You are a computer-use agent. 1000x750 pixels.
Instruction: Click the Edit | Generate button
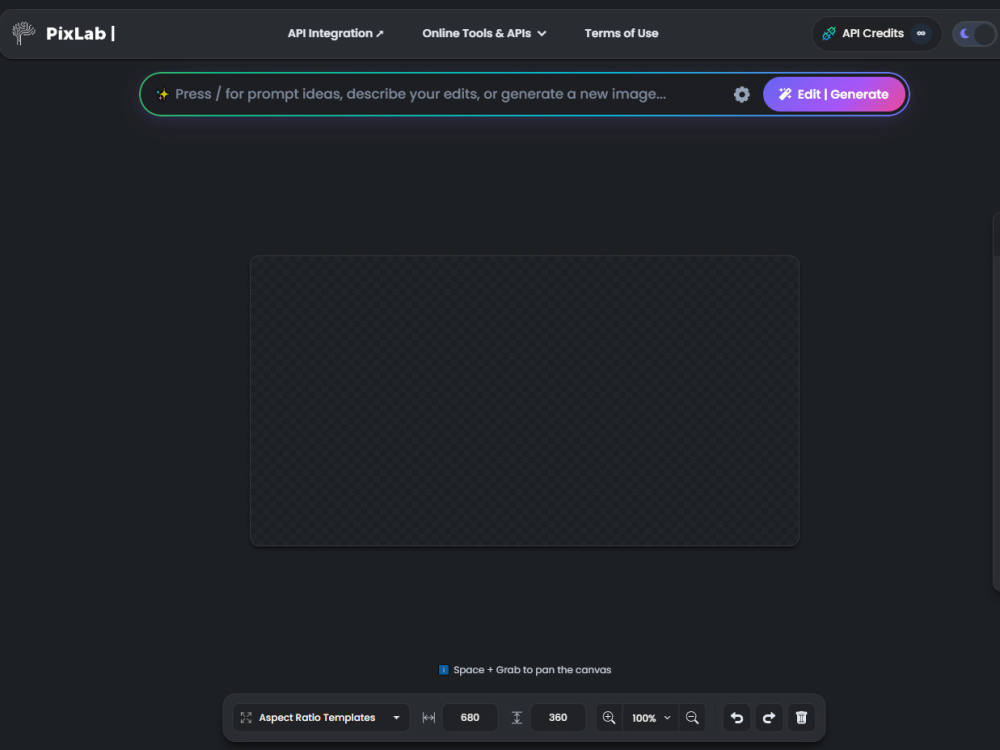[x=834, y=94]
